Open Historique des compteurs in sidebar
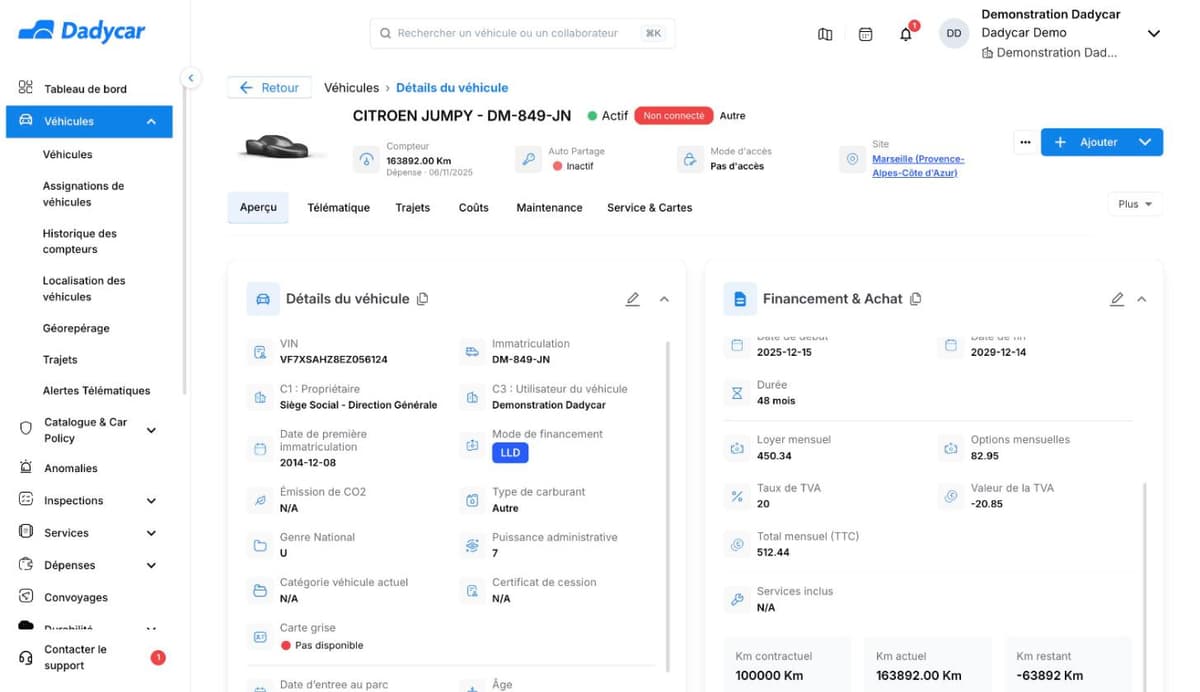The image size is (1200, 692). [79, 241]
